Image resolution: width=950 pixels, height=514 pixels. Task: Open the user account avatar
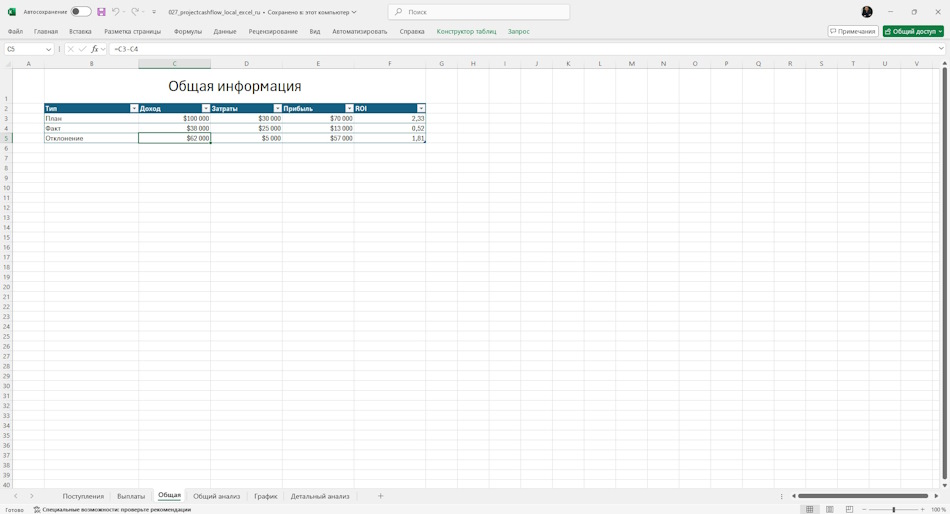(x=867, y=12)
